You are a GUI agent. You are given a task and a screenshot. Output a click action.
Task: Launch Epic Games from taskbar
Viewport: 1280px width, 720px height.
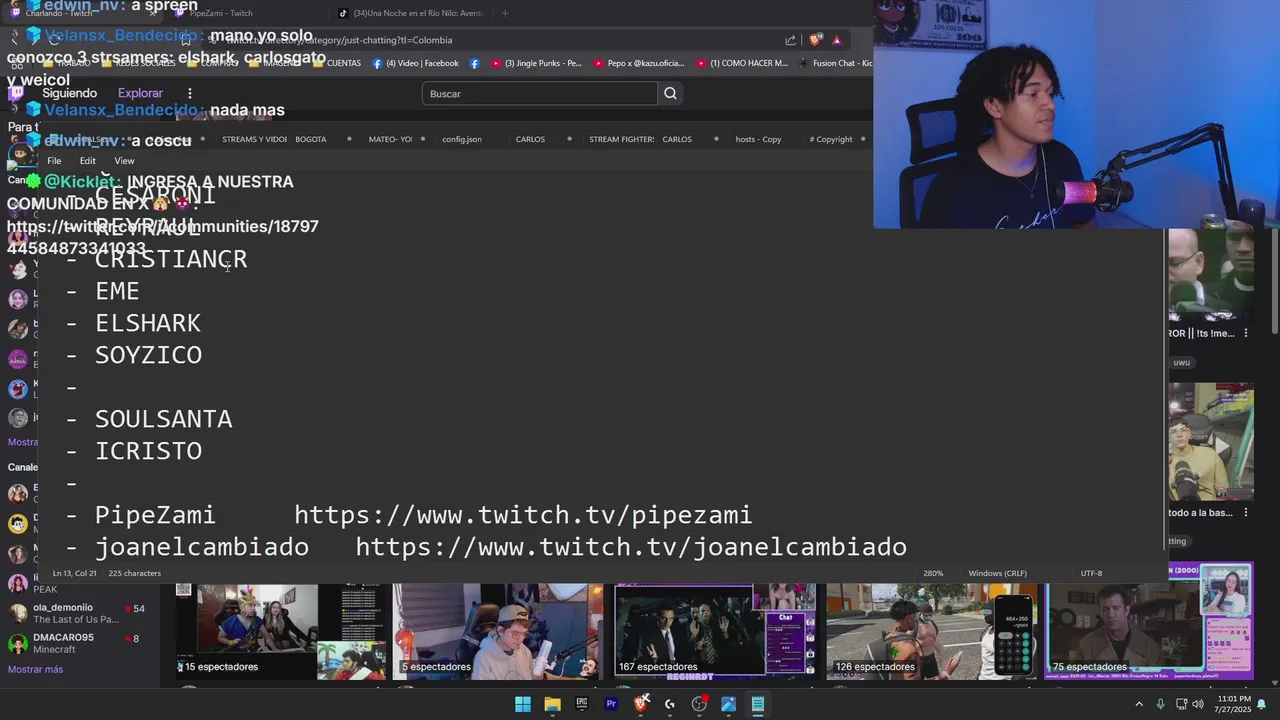tap(581, 704)
